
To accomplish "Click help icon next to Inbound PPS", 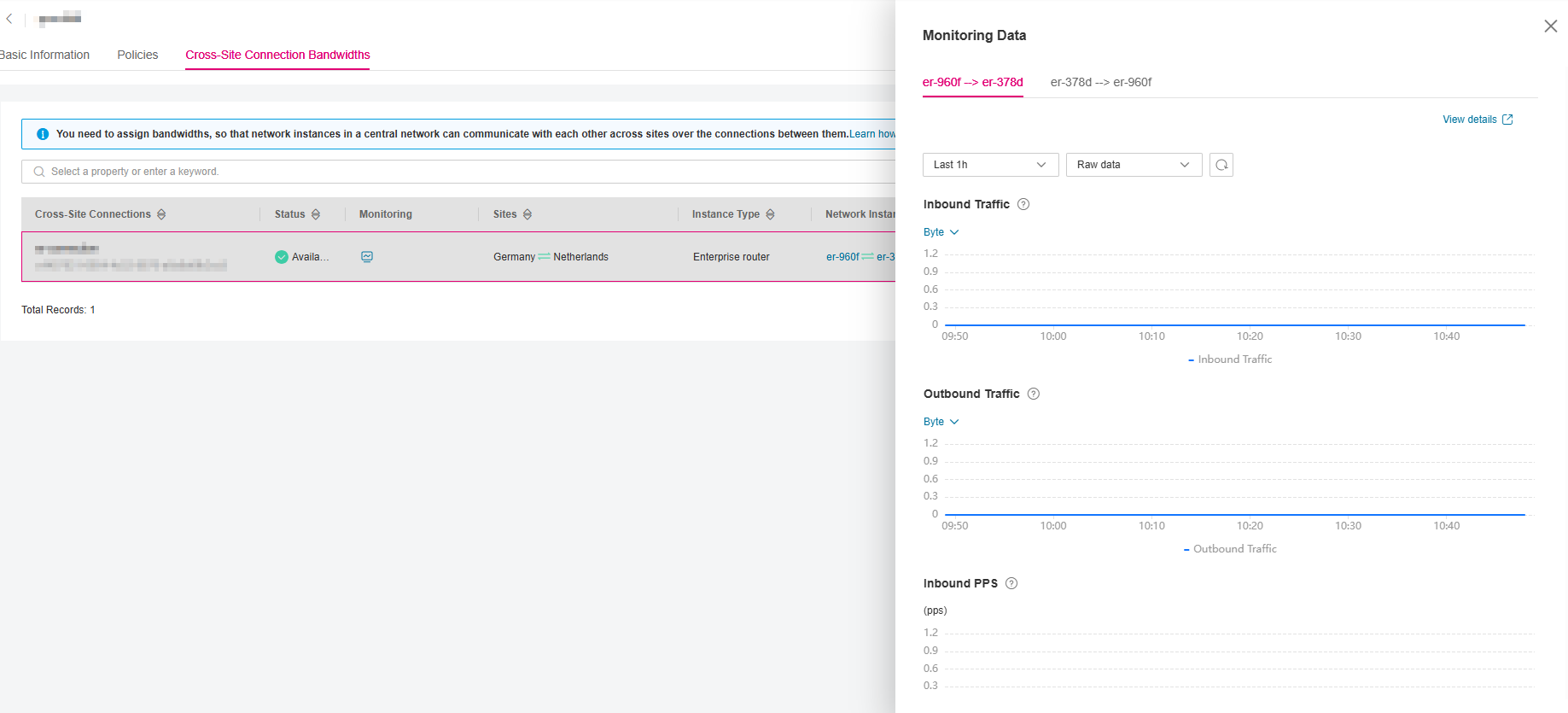I will 1011,583.
